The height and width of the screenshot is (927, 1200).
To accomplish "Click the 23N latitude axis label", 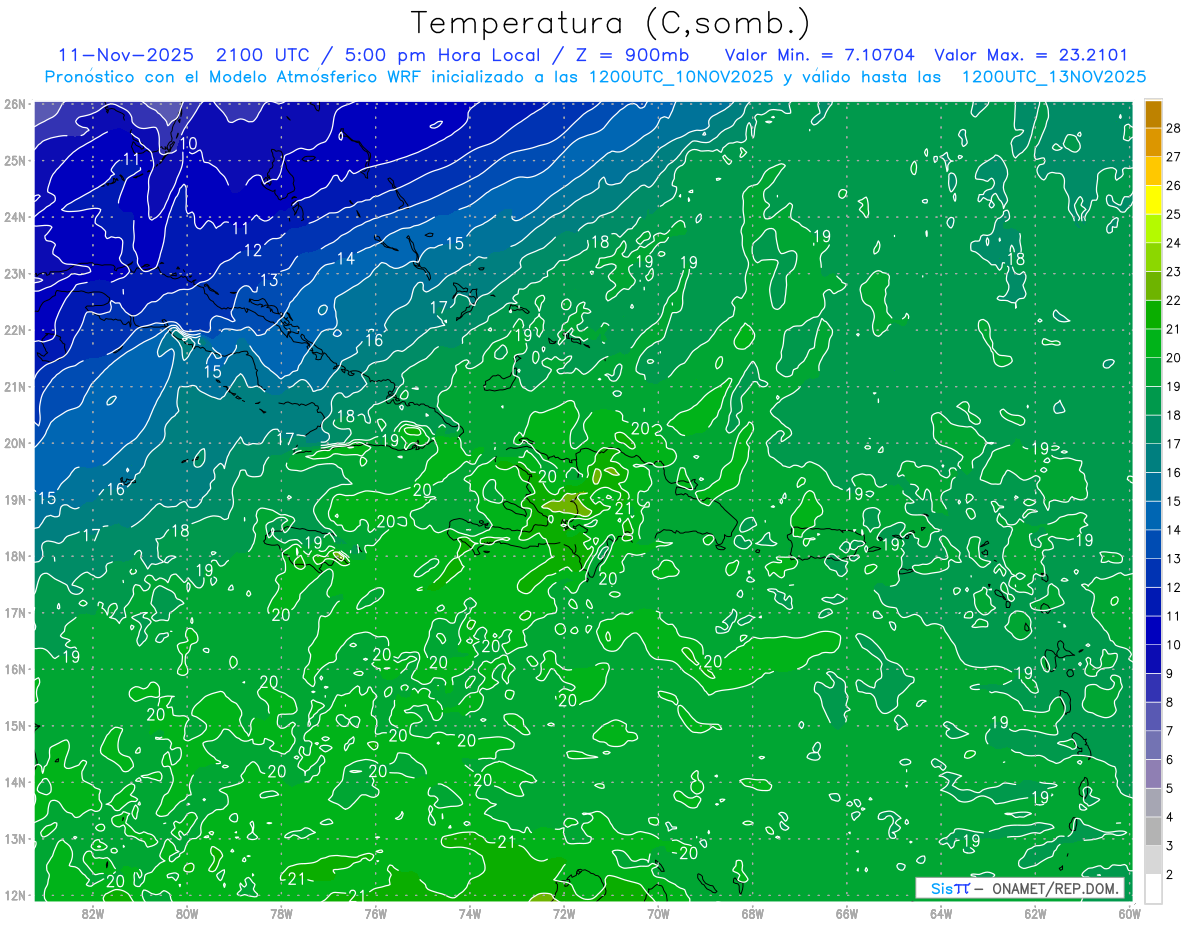I will 14,273.
